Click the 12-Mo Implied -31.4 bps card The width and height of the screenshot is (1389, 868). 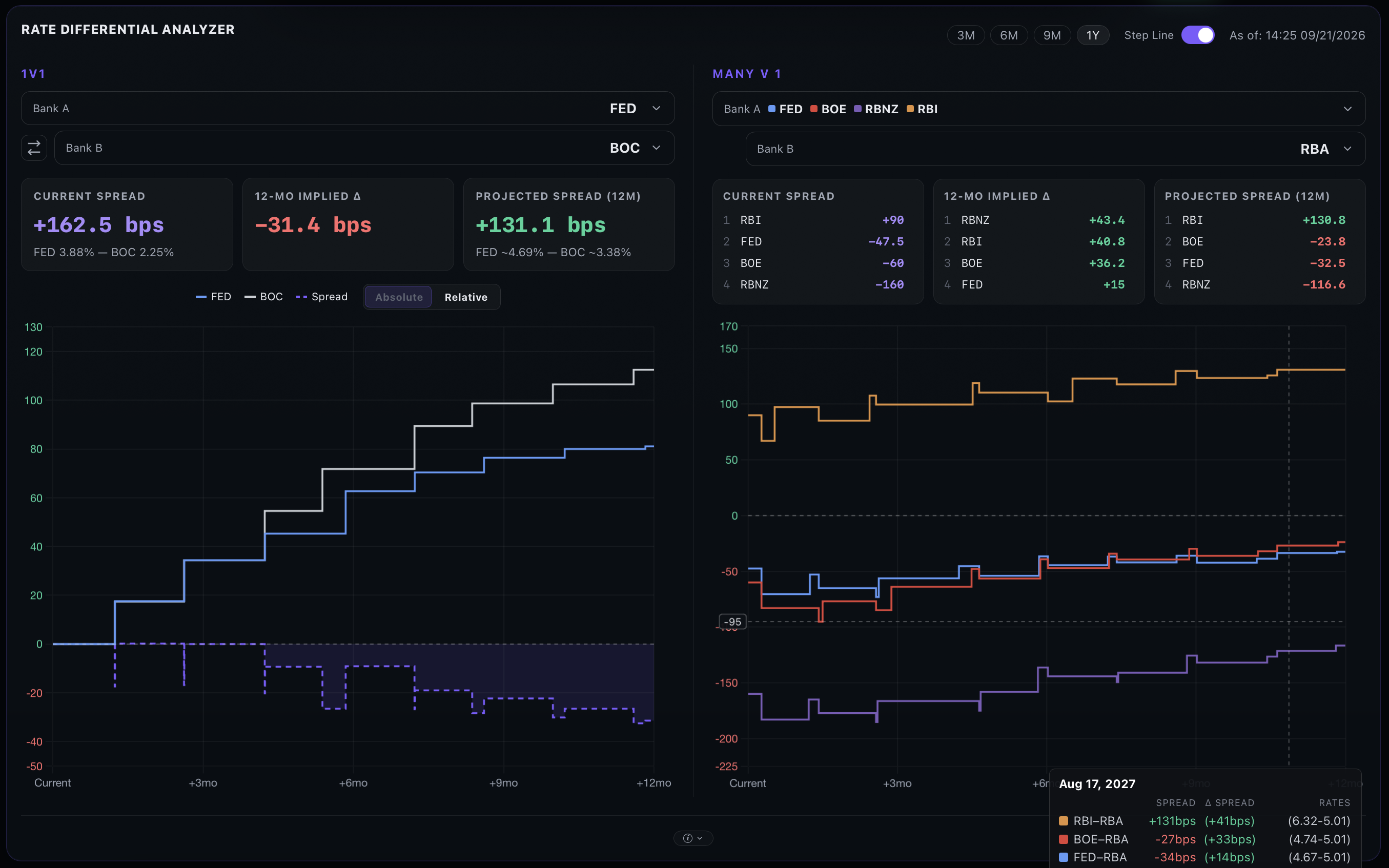pyautogui.click(x=348, y=224)
